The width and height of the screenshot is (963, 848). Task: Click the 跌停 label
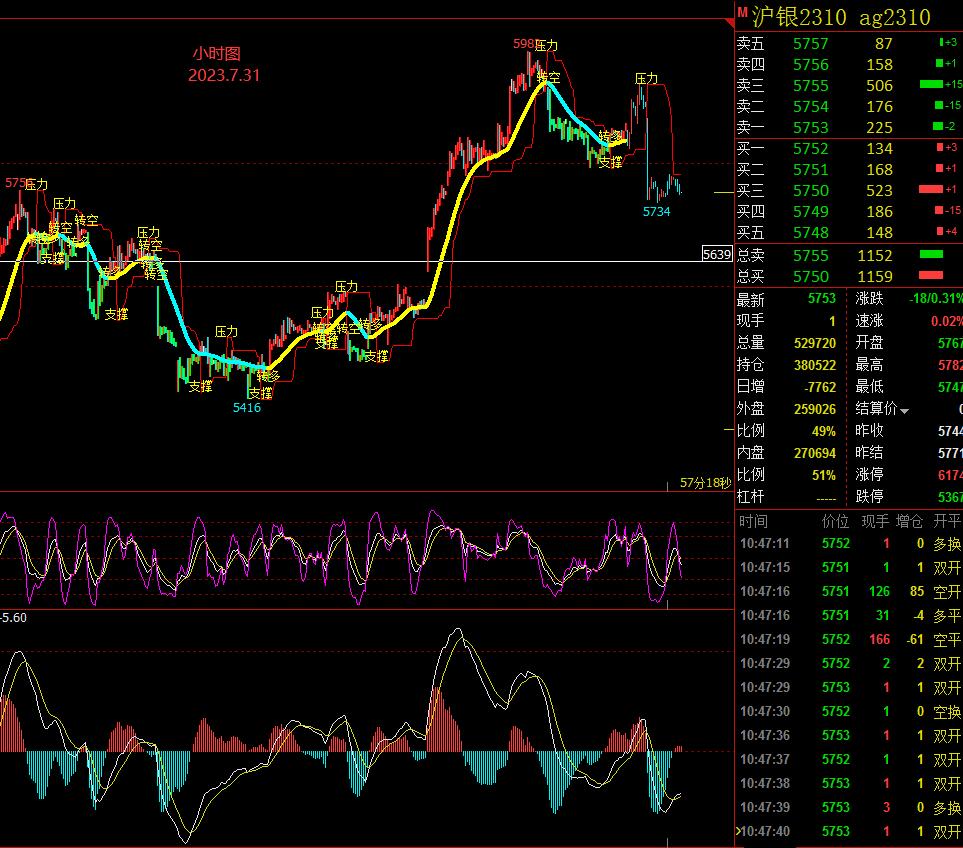coord(869,496)
